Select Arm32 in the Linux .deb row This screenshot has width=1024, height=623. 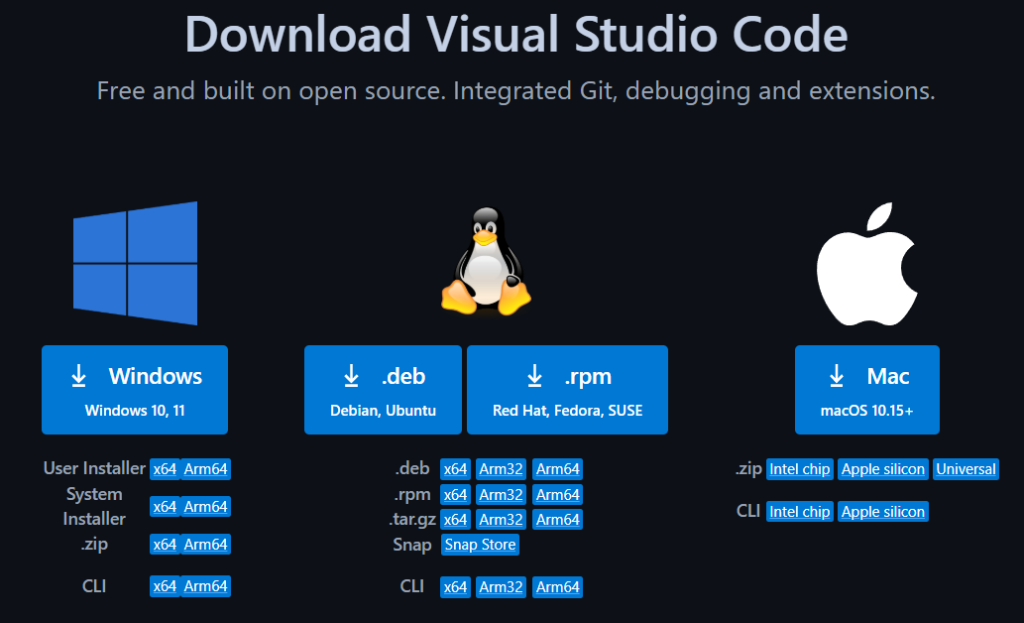(x=501, y=469)
